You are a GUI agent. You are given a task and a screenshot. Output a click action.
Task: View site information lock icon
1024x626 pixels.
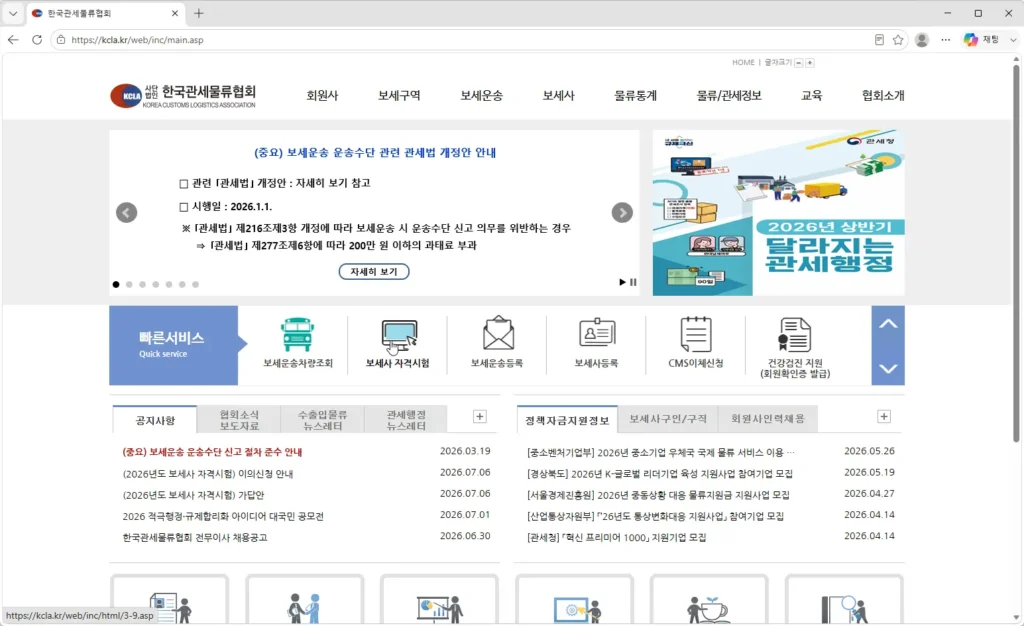[x=61, y=40]
